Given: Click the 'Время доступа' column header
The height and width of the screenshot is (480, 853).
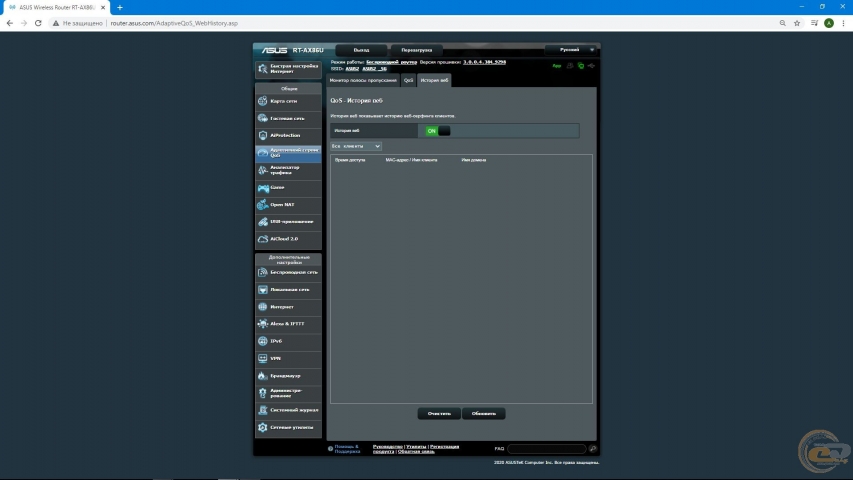Looking at the screenshot, I should tap(350, 161).
